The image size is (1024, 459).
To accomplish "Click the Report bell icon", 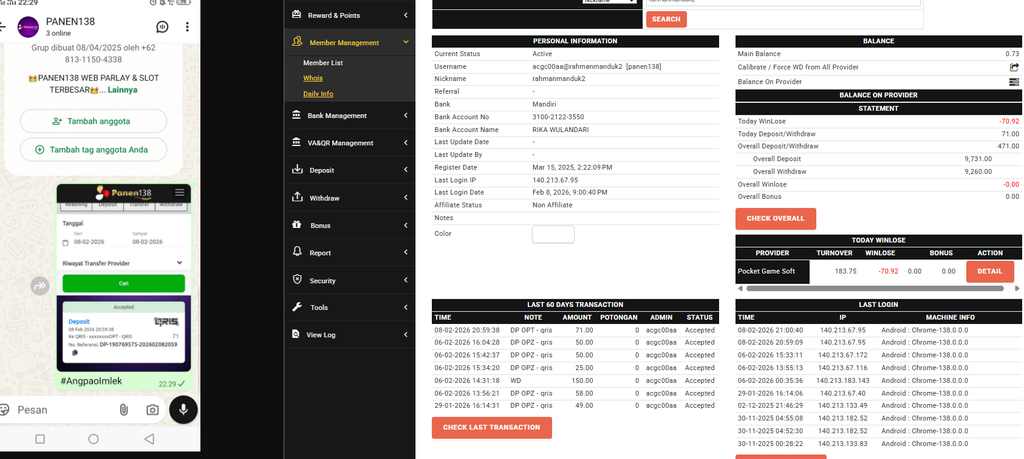I will pyautogui.click(x=297, y=252).
